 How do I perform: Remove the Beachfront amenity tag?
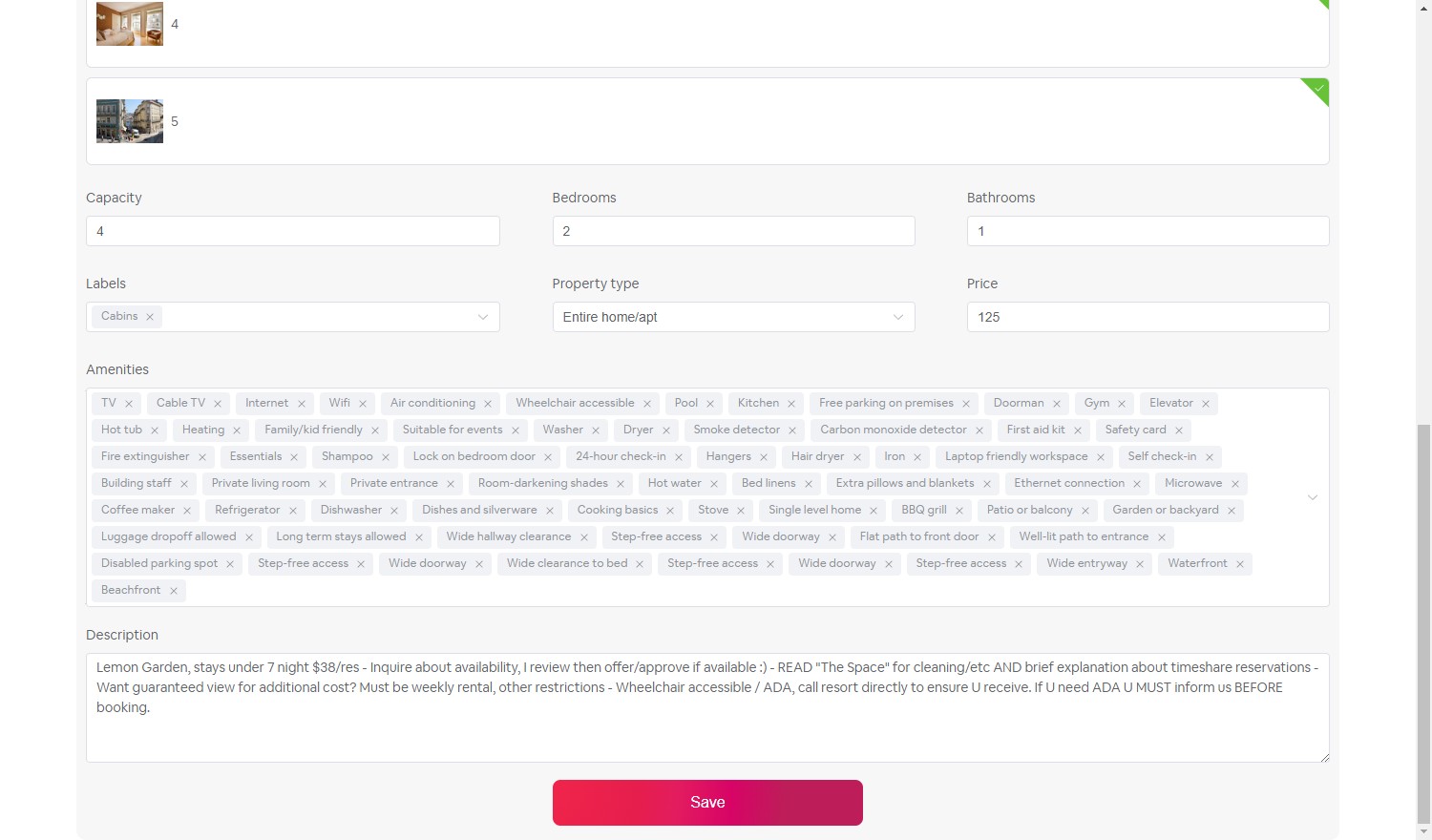click(x=174, y=590)
